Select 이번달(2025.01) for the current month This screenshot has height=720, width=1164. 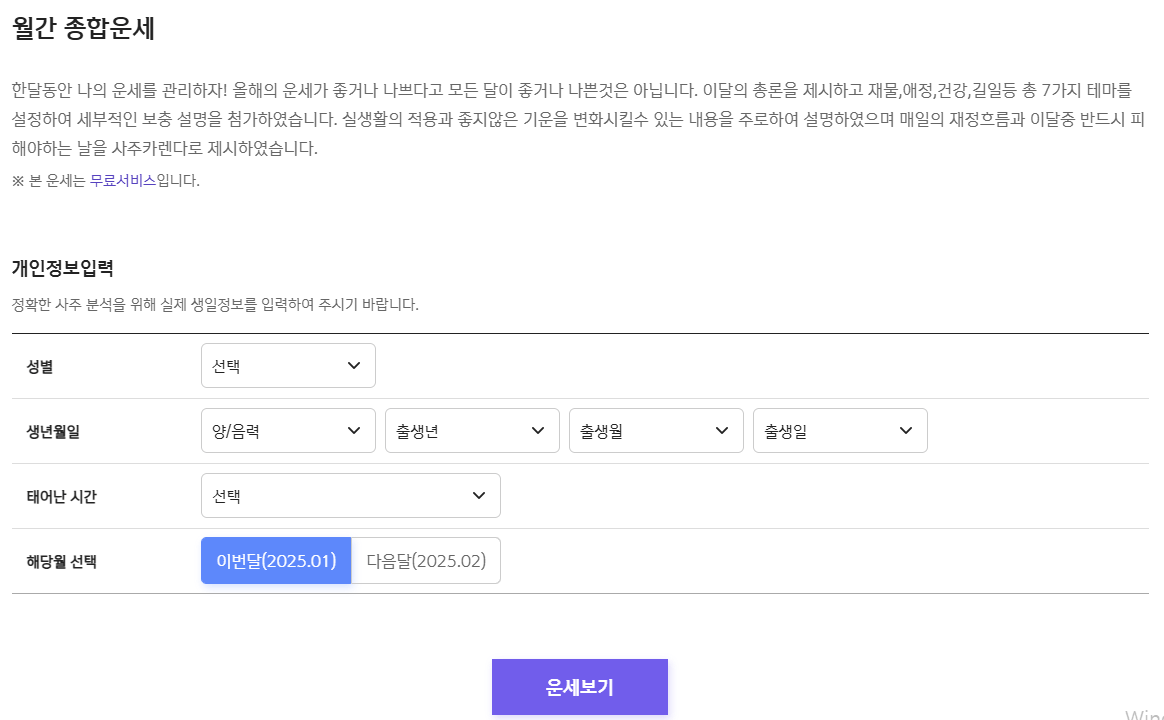tap(276, 560)
